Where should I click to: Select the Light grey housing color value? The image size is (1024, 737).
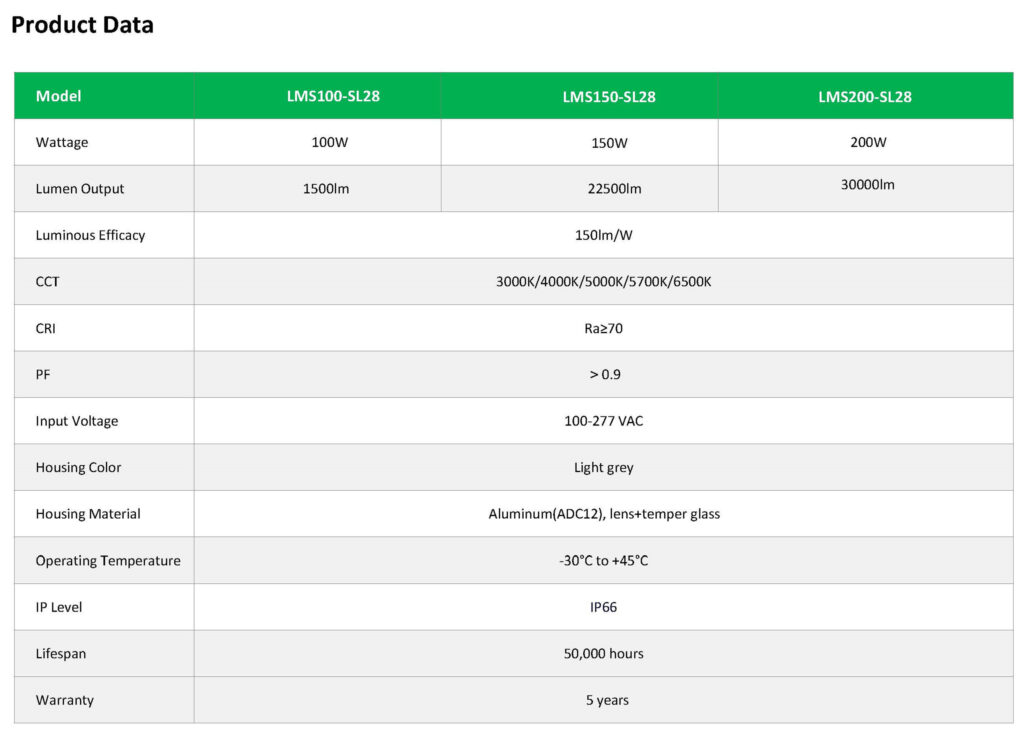pos(604,467)
